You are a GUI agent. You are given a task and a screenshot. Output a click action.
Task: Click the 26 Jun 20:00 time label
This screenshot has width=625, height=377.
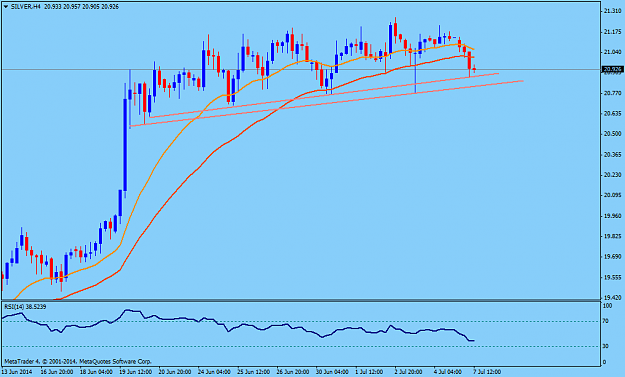click(x=293, y=372)
